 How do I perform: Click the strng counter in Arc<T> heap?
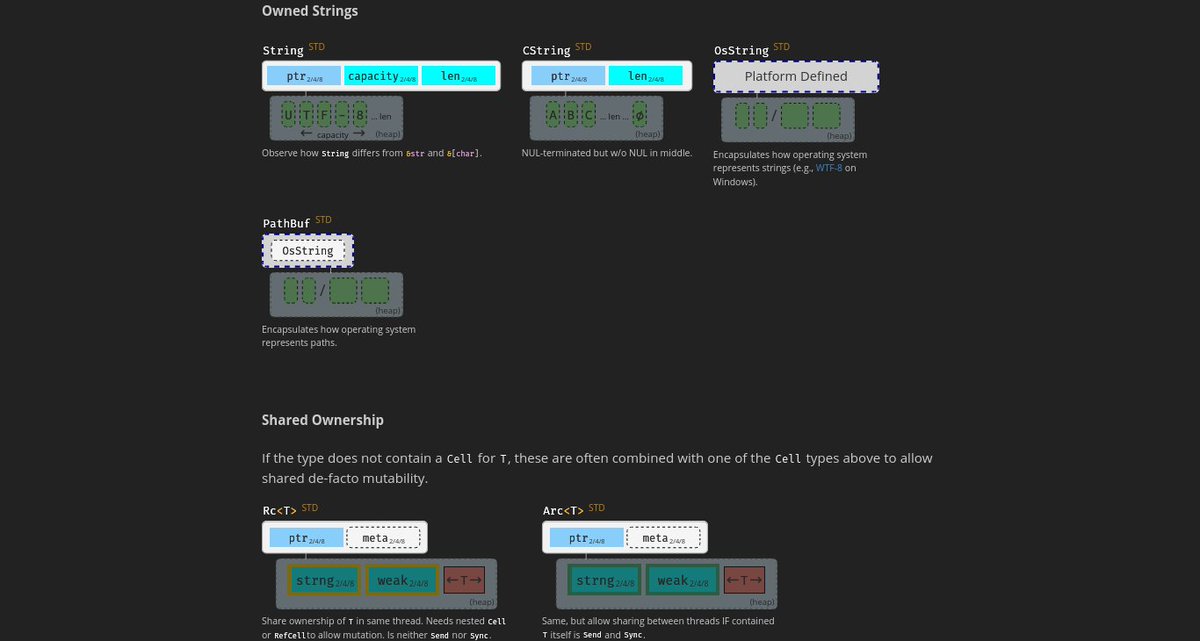click(x=605, y=580)
